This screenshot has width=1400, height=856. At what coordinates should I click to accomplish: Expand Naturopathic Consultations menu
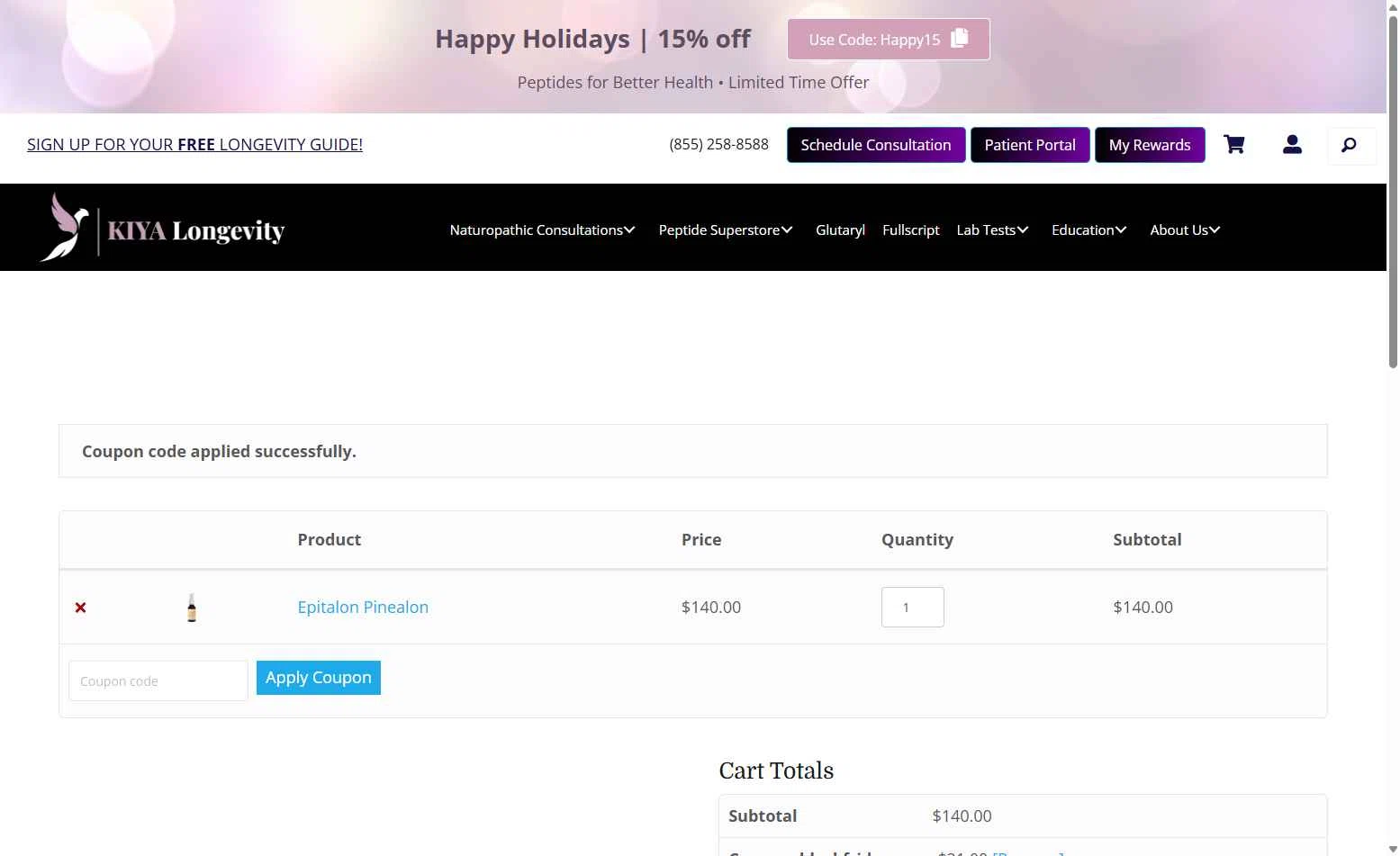pyautogui.click(x=542, y=230)
